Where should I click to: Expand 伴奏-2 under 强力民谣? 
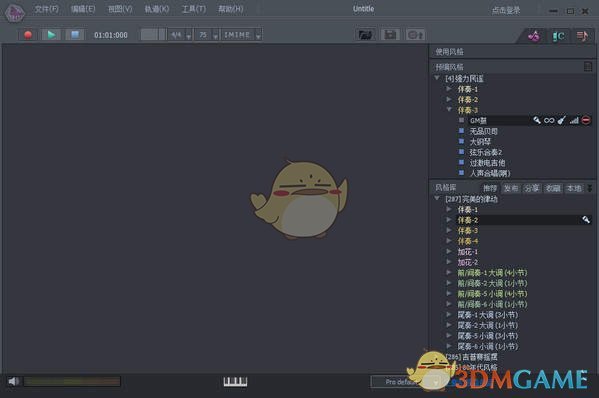coord(449,99)
